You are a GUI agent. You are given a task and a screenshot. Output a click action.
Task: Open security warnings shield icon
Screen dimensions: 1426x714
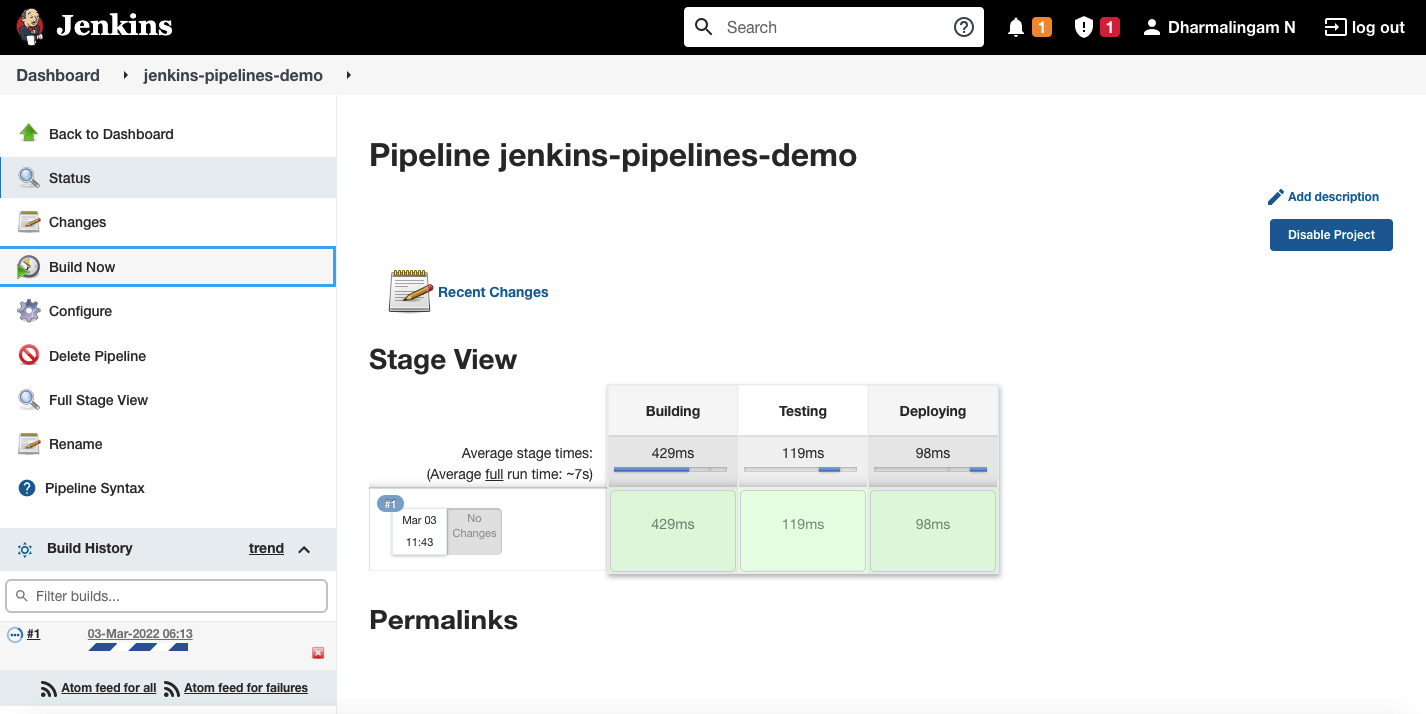(1083, 27)
